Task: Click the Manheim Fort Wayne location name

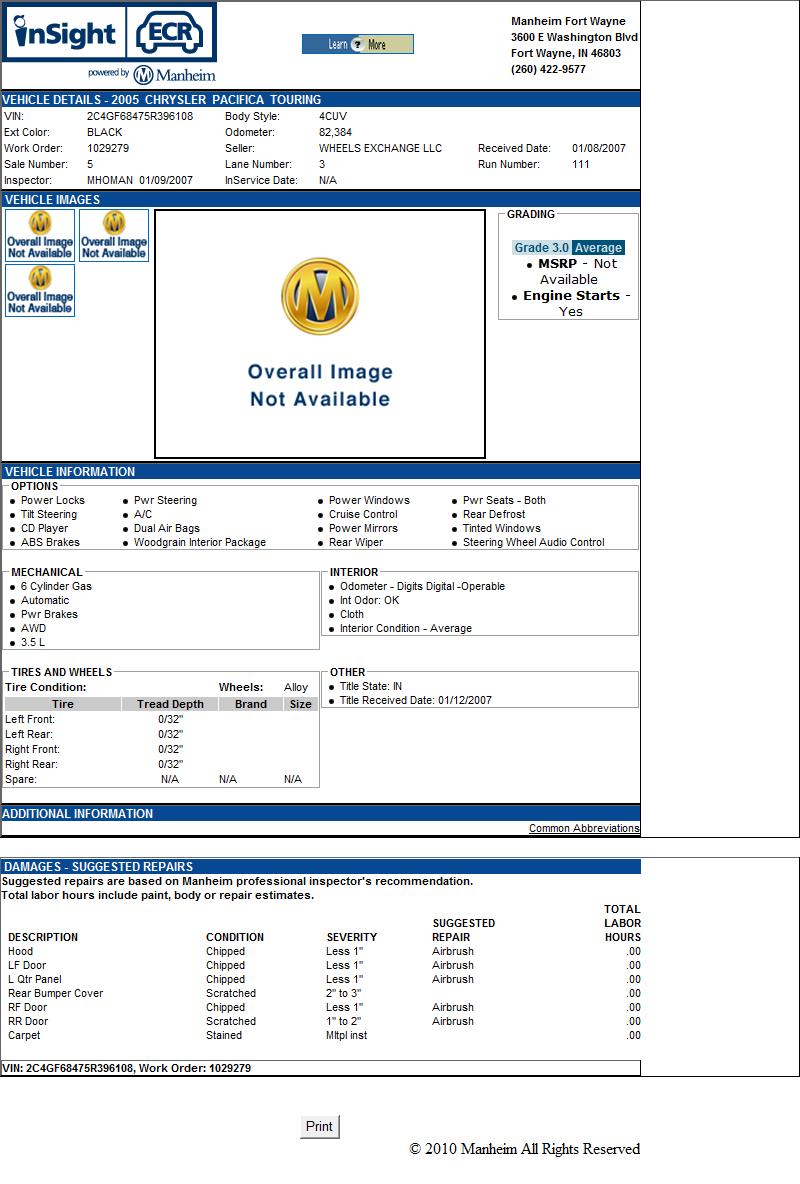Action: 568,21
